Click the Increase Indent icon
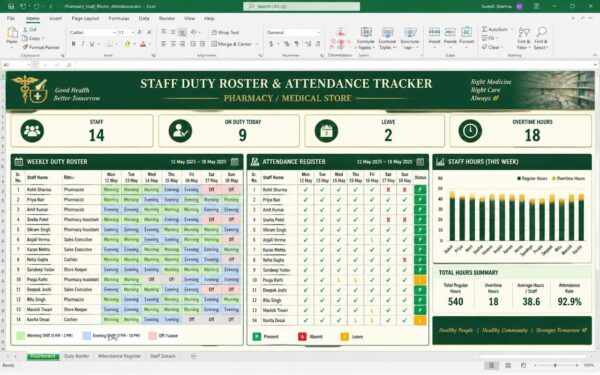The width and height of the screenshot is (600, 375). point(202,44)
